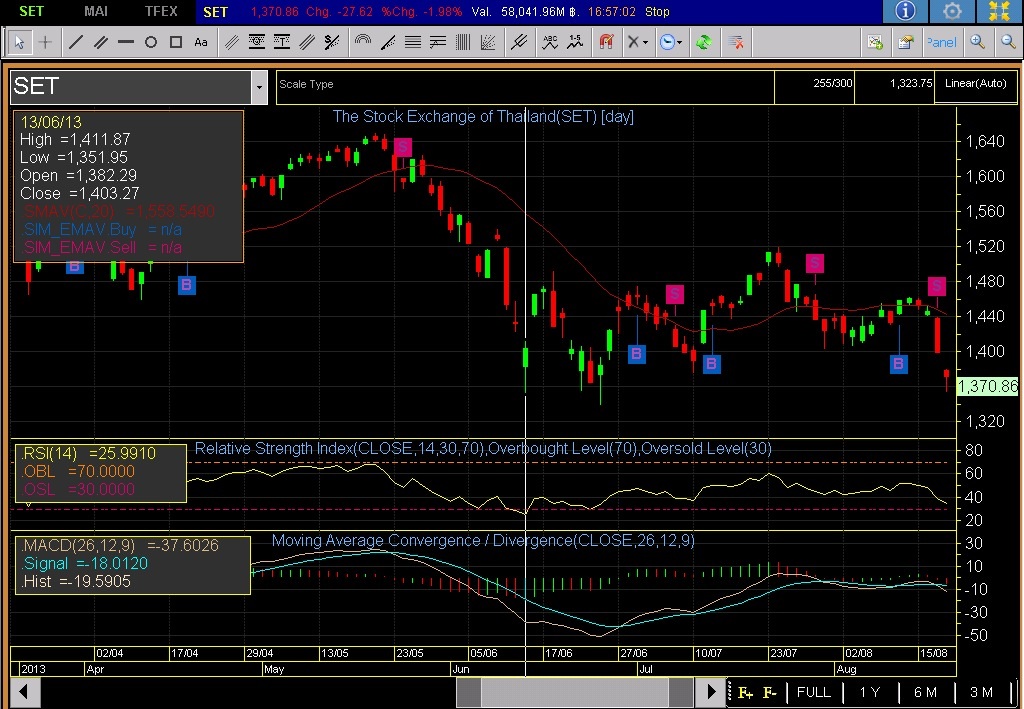1024x709 pixels.
Task: Click the T tirone levels tool
Action: click(281, 42)
